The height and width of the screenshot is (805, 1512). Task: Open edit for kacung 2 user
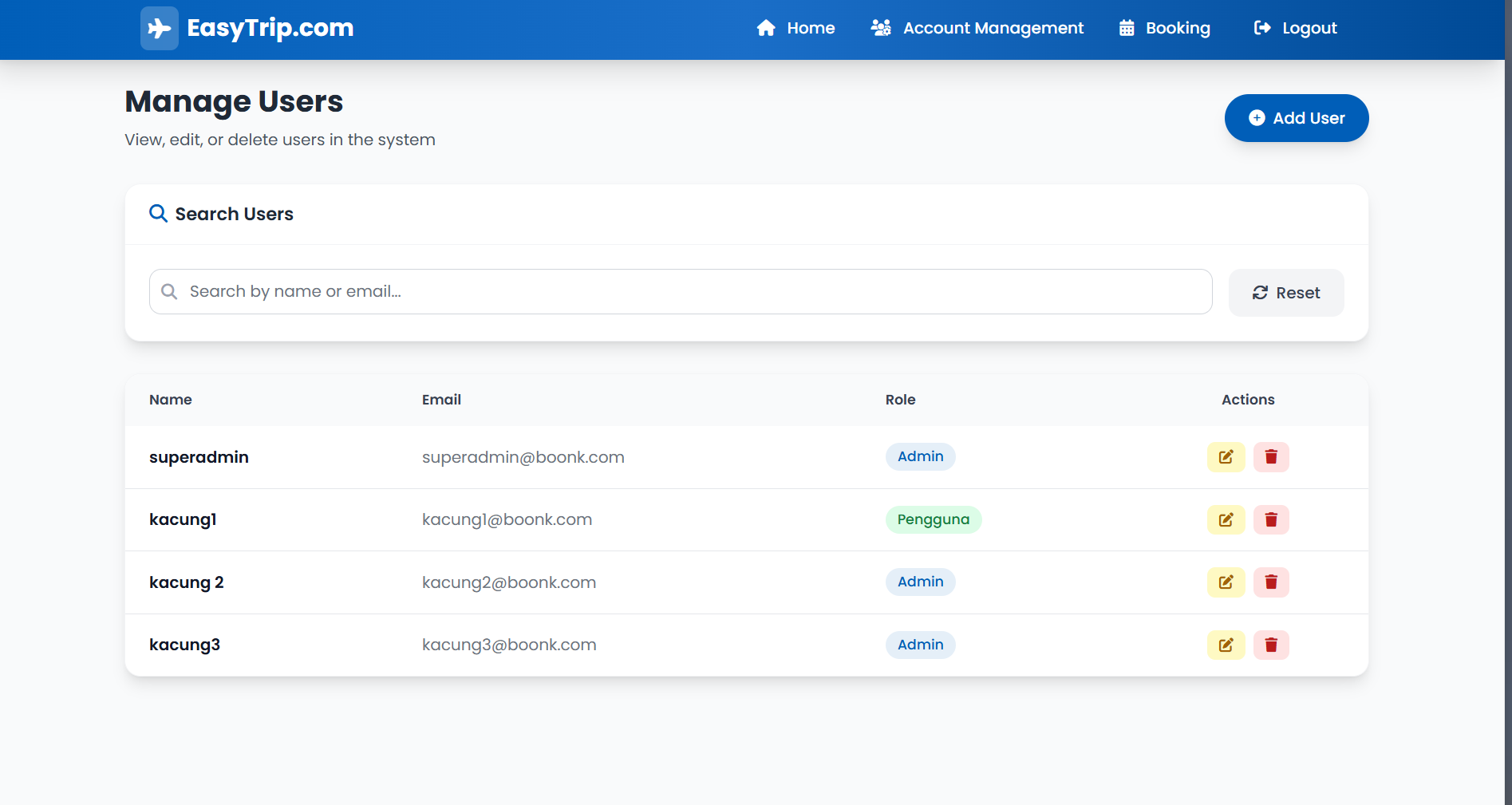coord(1226,582)
